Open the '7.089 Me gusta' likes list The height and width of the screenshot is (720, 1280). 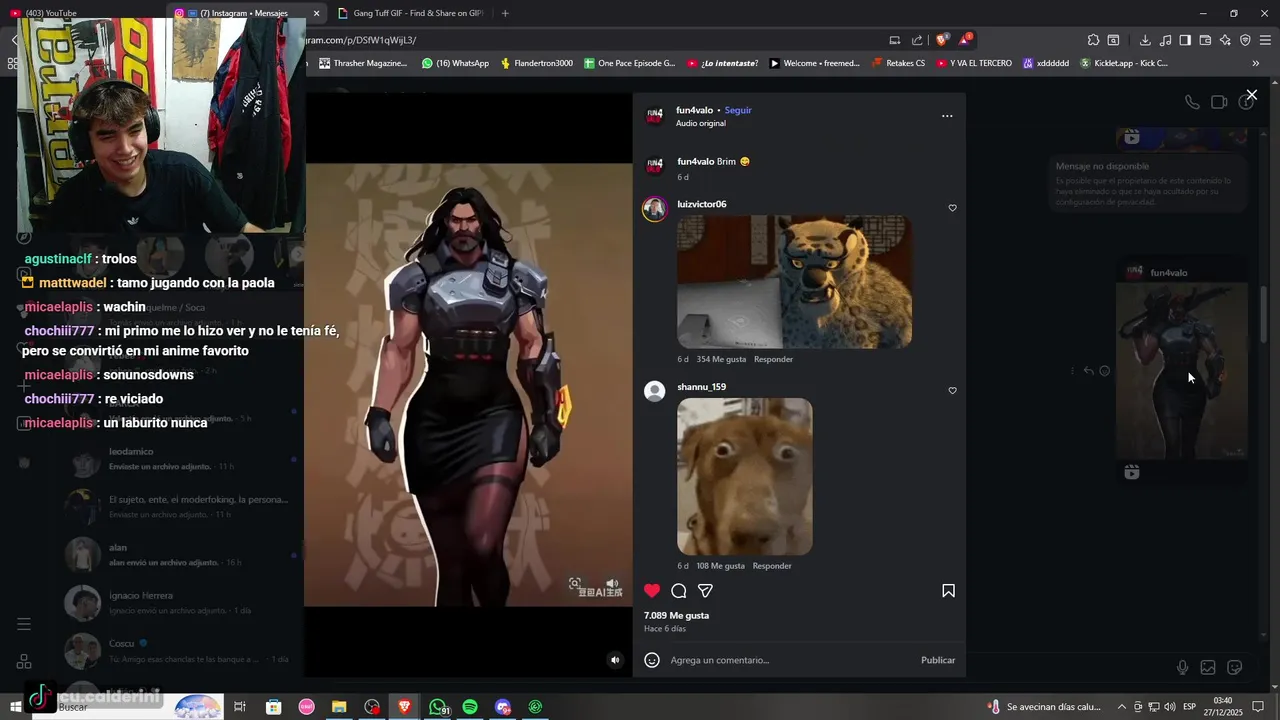(x=676, y=616)
